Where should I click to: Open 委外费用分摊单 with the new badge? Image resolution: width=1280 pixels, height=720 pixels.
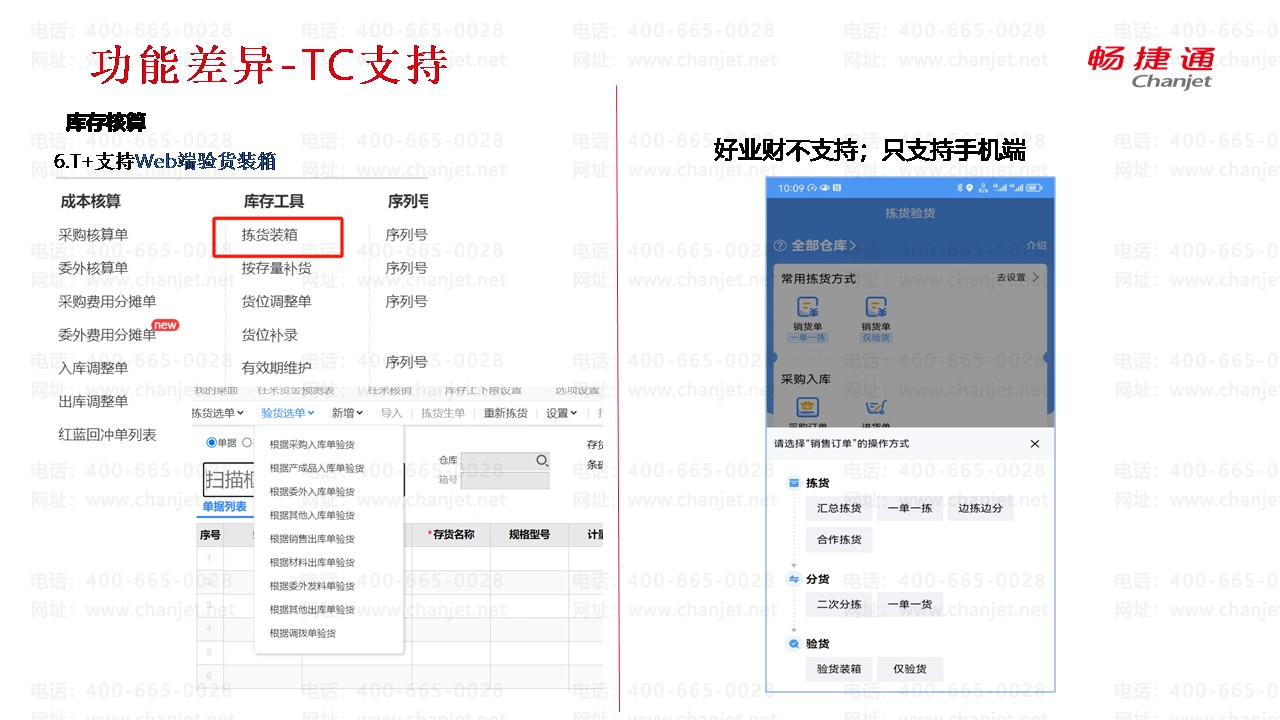[x=107, y=335]
